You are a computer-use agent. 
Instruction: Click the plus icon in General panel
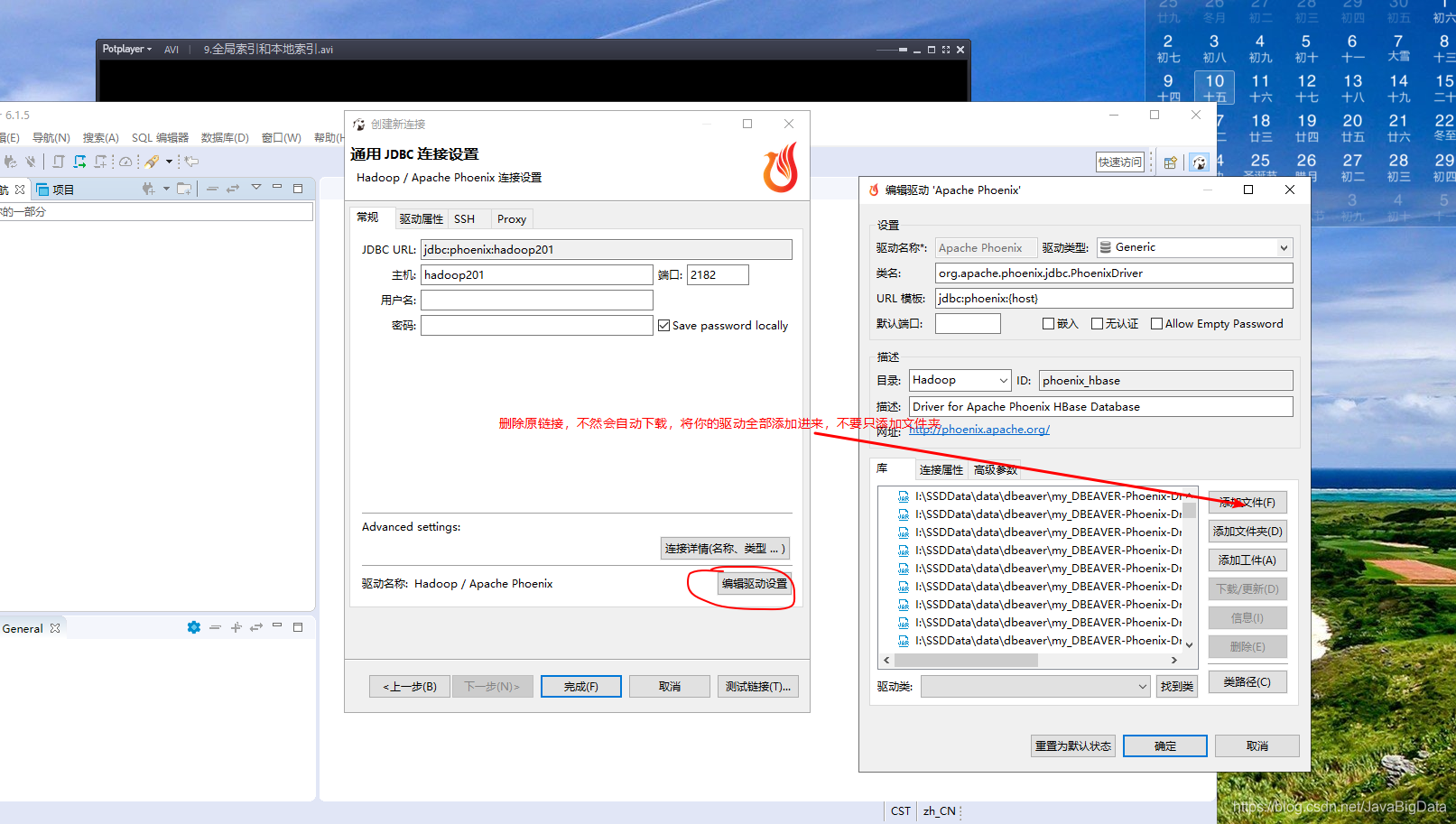[236, 627]
